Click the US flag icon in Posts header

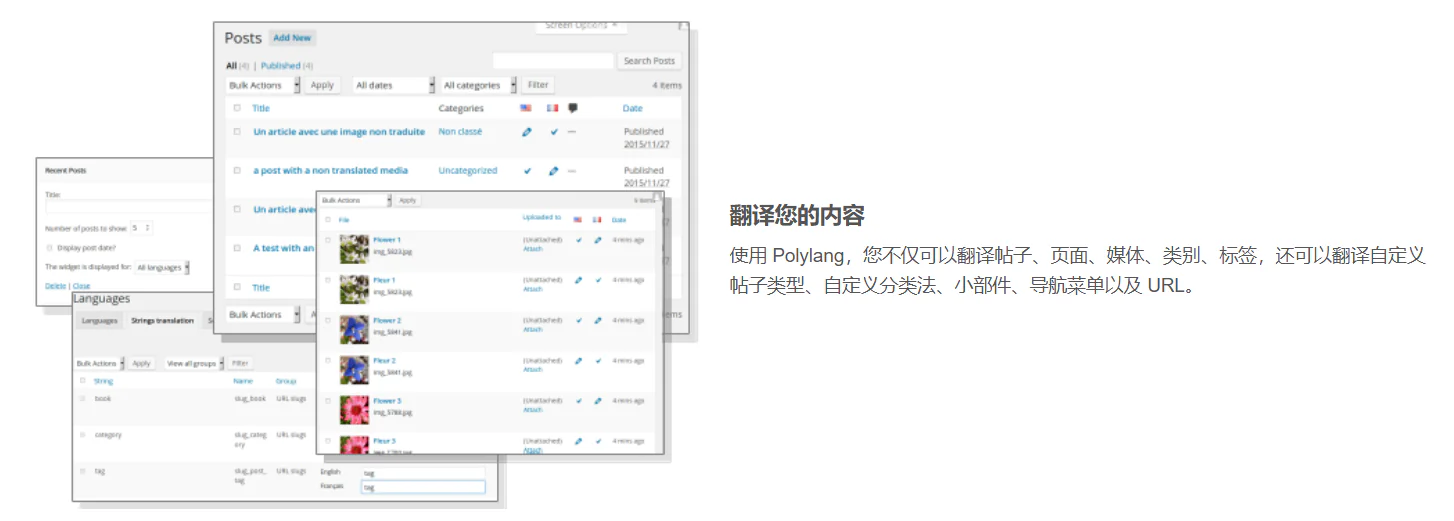pos(526,108)
